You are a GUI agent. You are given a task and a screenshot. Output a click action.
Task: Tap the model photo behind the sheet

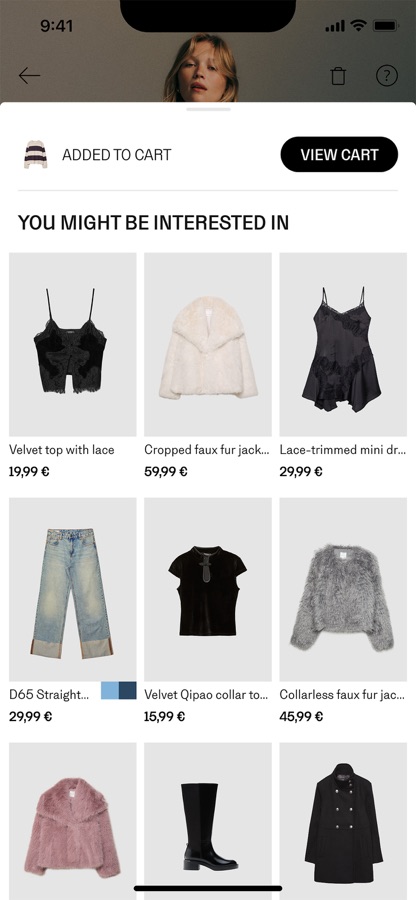click(x=201, y=68)
